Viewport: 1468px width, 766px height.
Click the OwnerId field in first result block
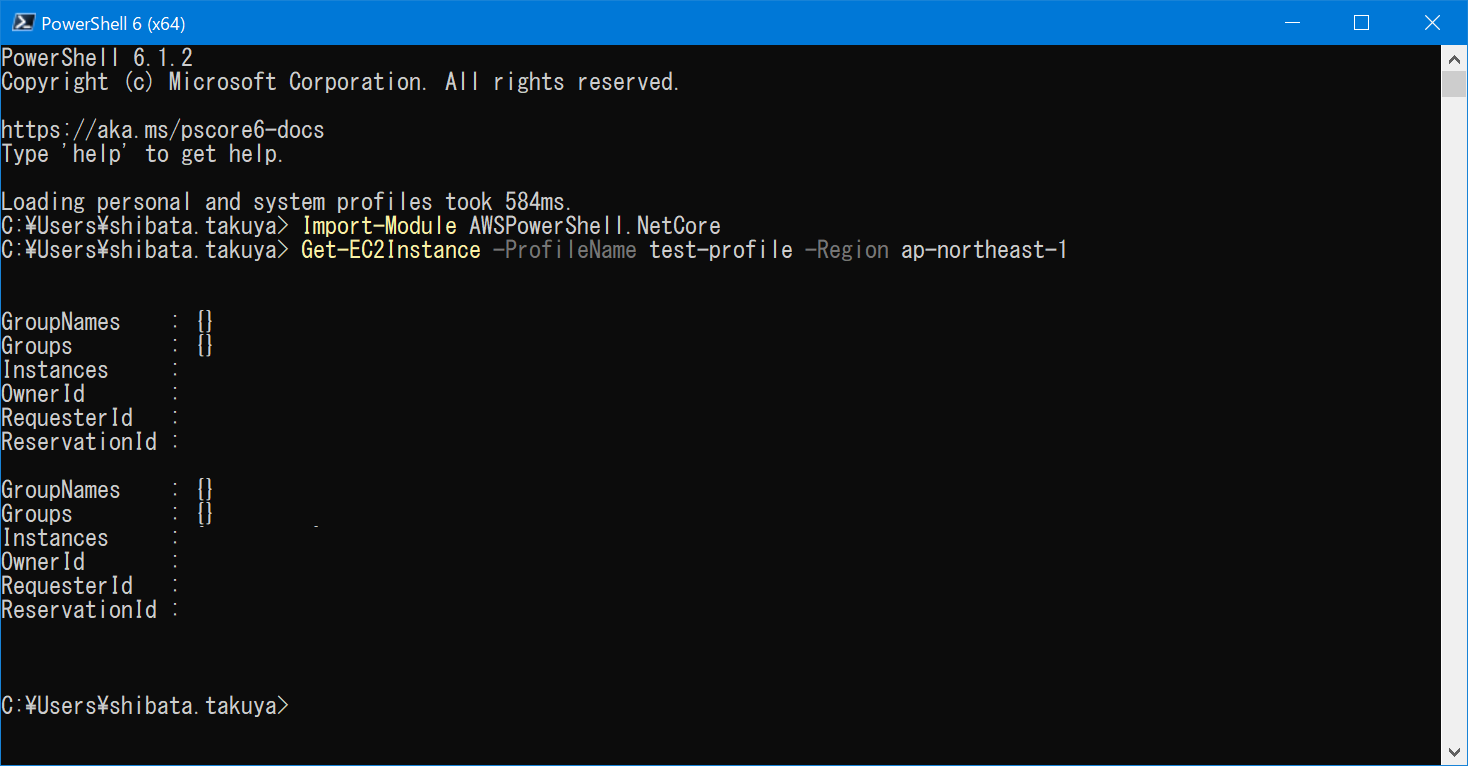pyautogui.click(x=43, y=393)
